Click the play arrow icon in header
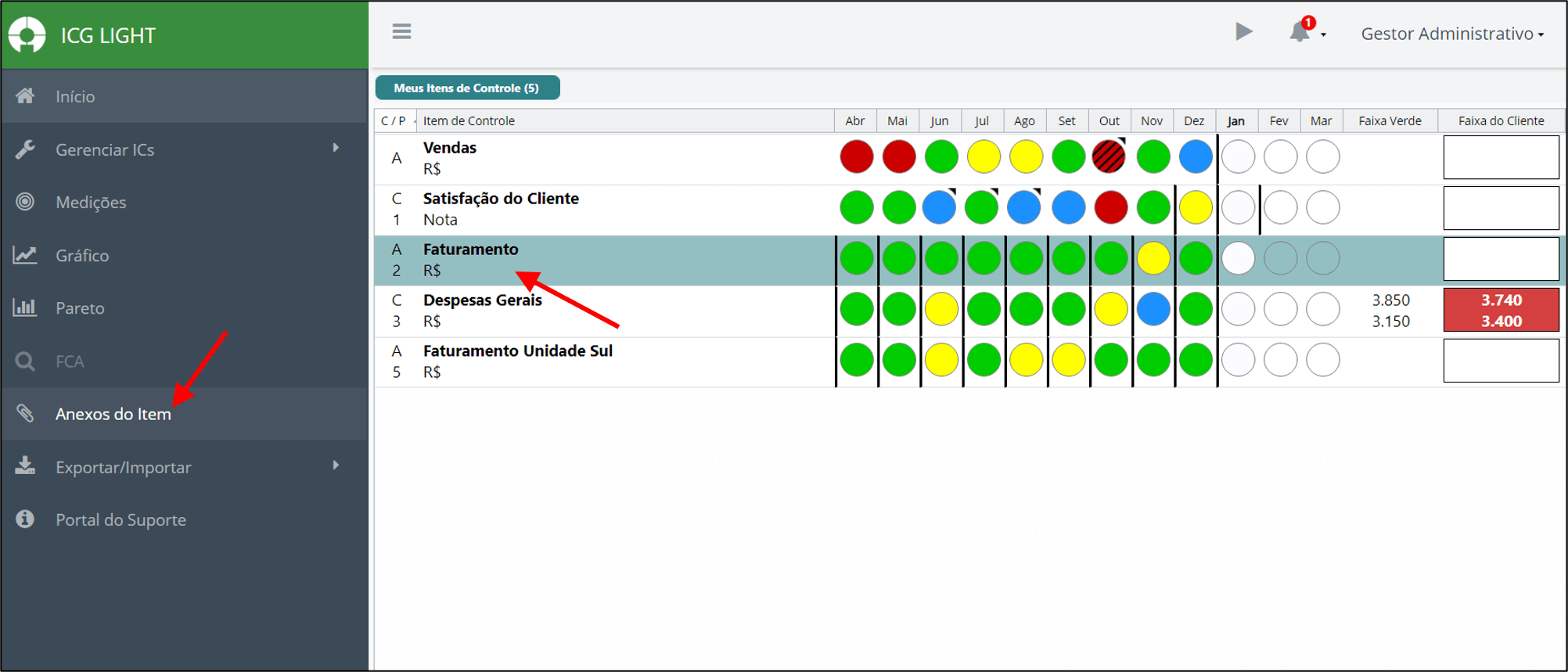Screen dimensions: 1568x672 (x=1244, y=31)
